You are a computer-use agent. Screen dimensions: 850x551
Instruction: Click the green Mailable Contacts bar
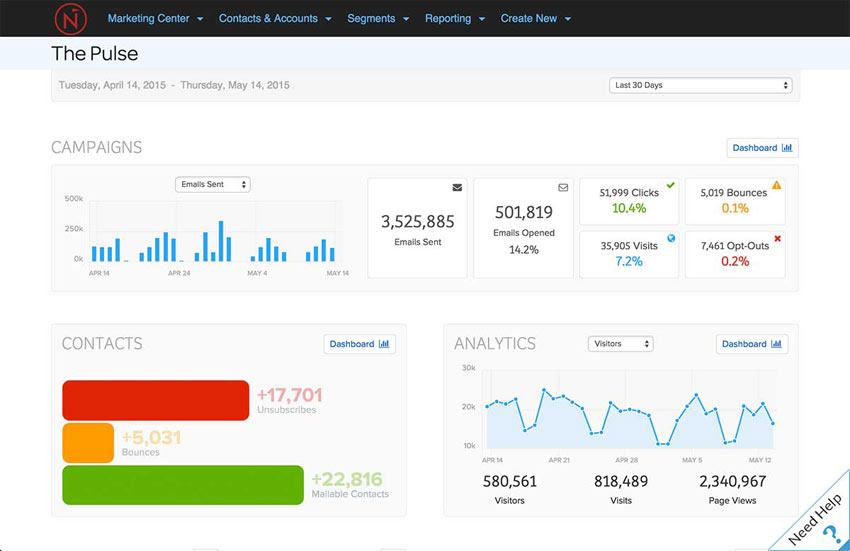[x=183, y=485]
